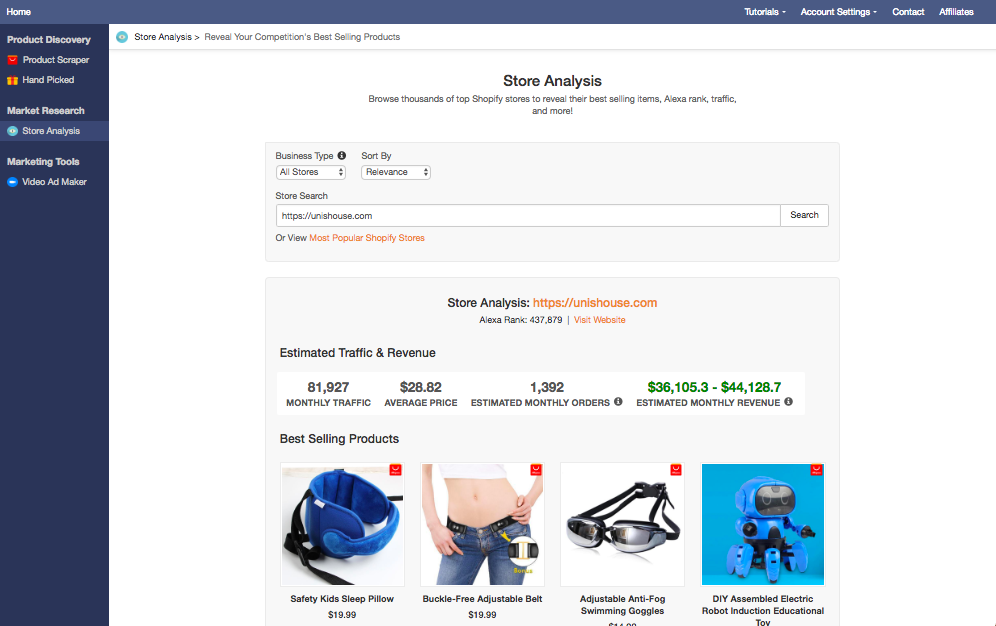
Task: Open the Sort By dropdown
Action: 395,171
